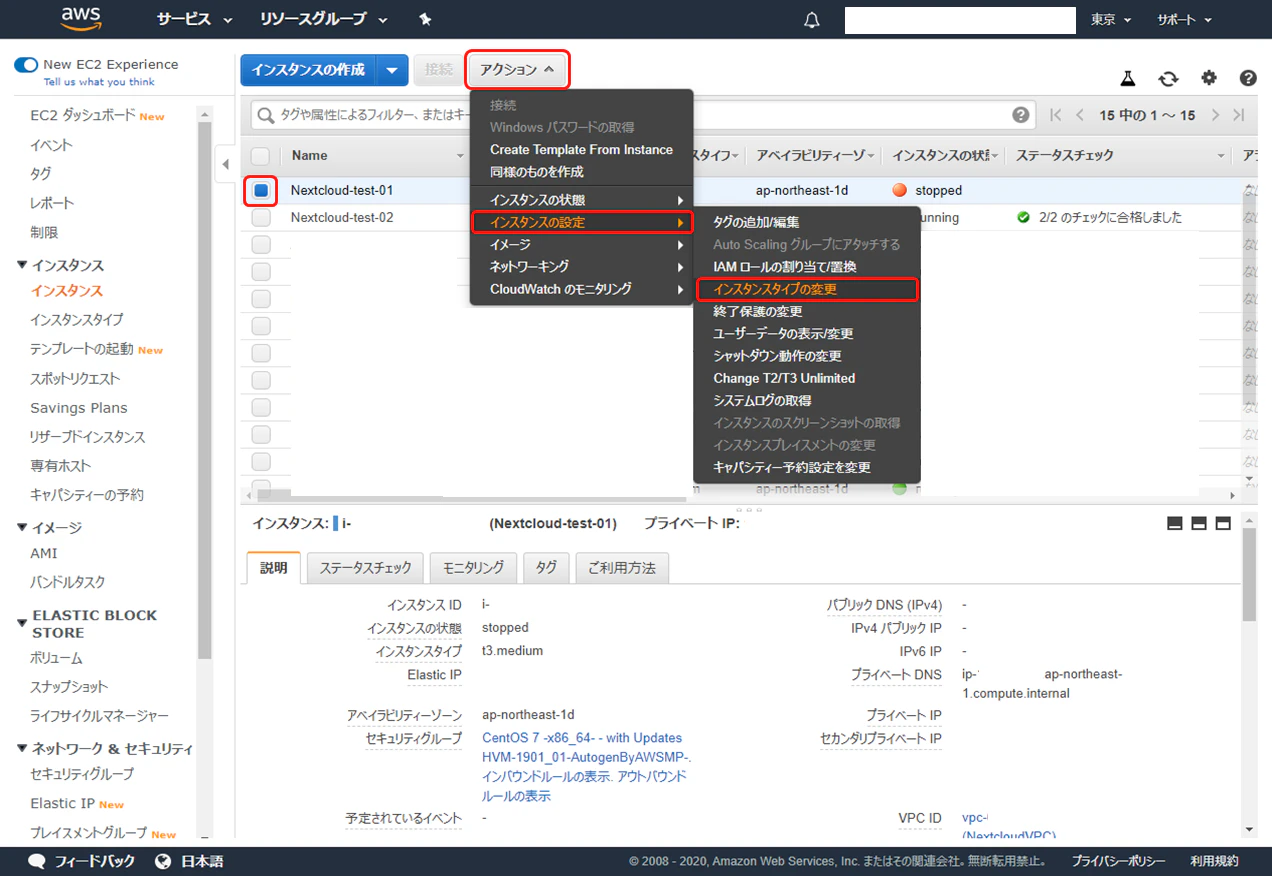Image resolution: width=1272 pixels, height=876 pixels.
Task: Go to first page of instances
Action: (1056, 115)
